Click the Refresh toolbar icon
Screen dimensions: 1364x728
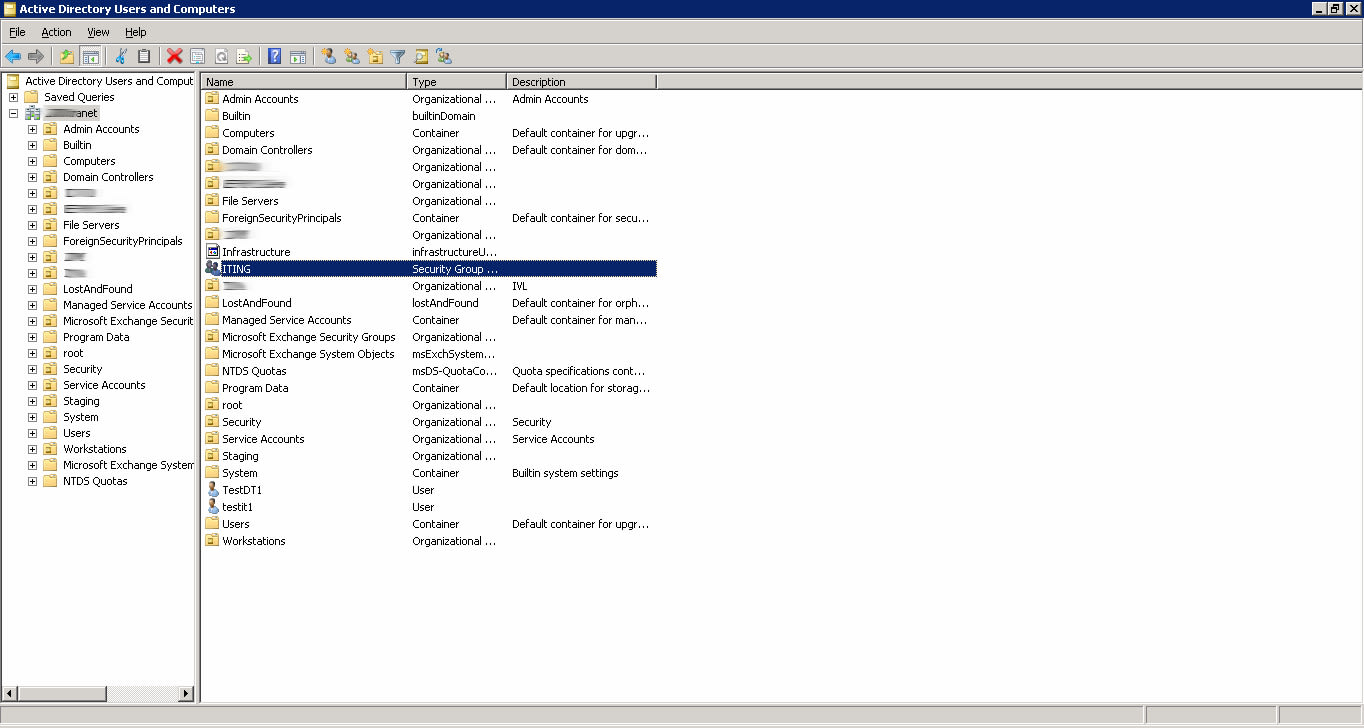[x=221, y=57]
